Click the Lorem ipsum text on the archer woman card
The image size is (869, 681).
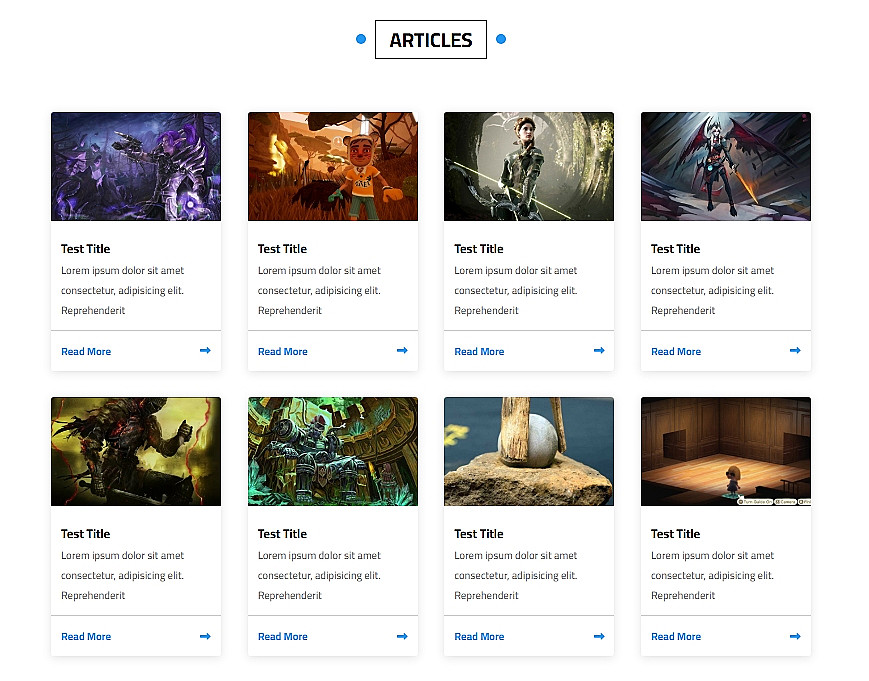pos(516,290)
